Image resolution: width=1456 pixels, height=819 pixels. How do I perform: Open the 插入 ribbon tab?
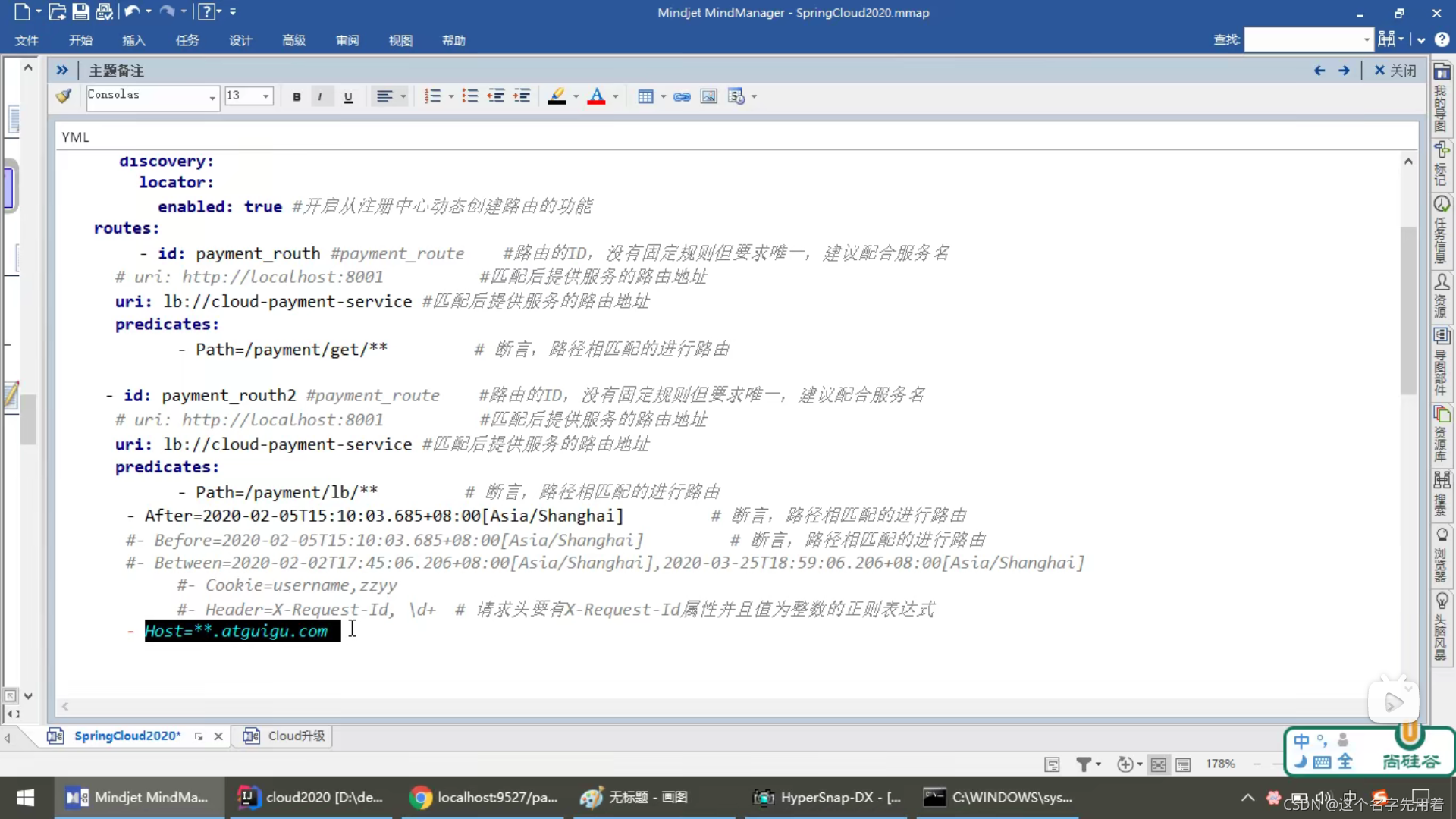(133, 40)
